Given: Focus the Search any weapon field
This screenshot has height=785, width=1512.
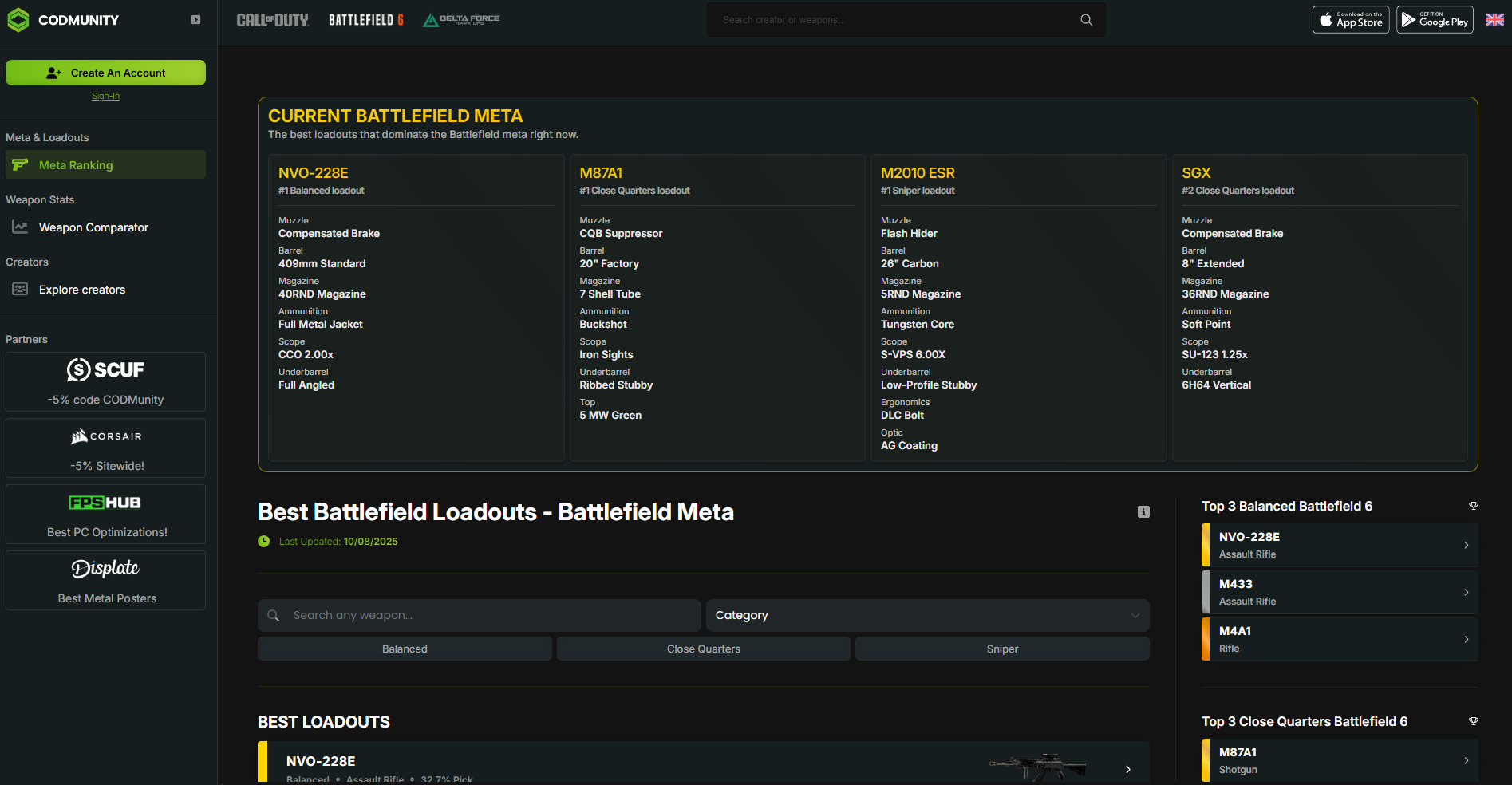Looking at the screenshot, I should pos(479,615).
